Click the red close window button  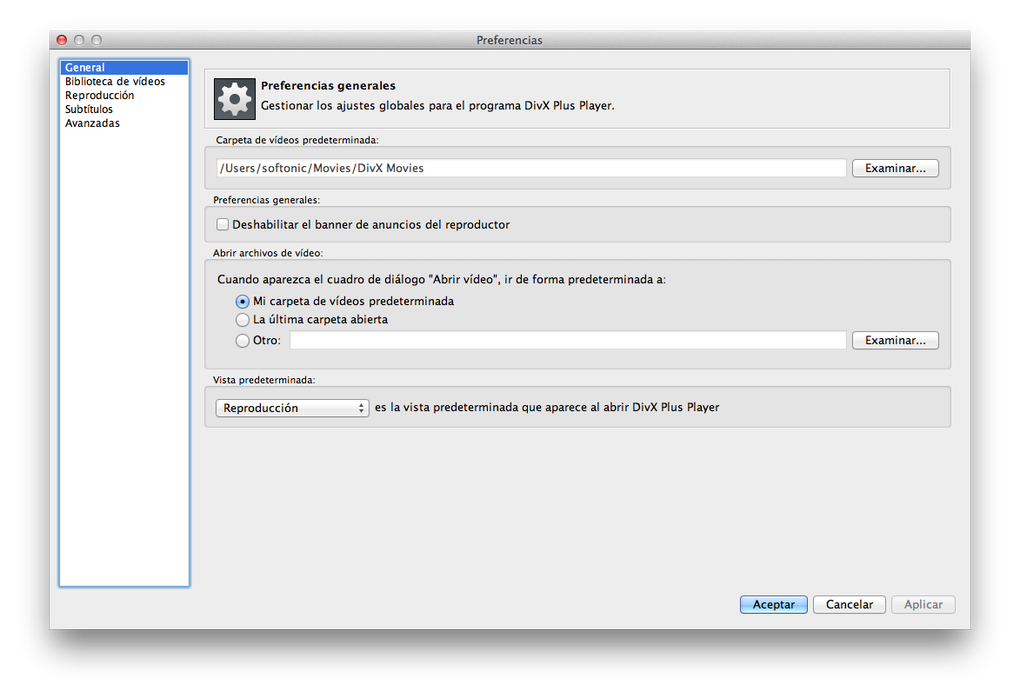[62, 40]
